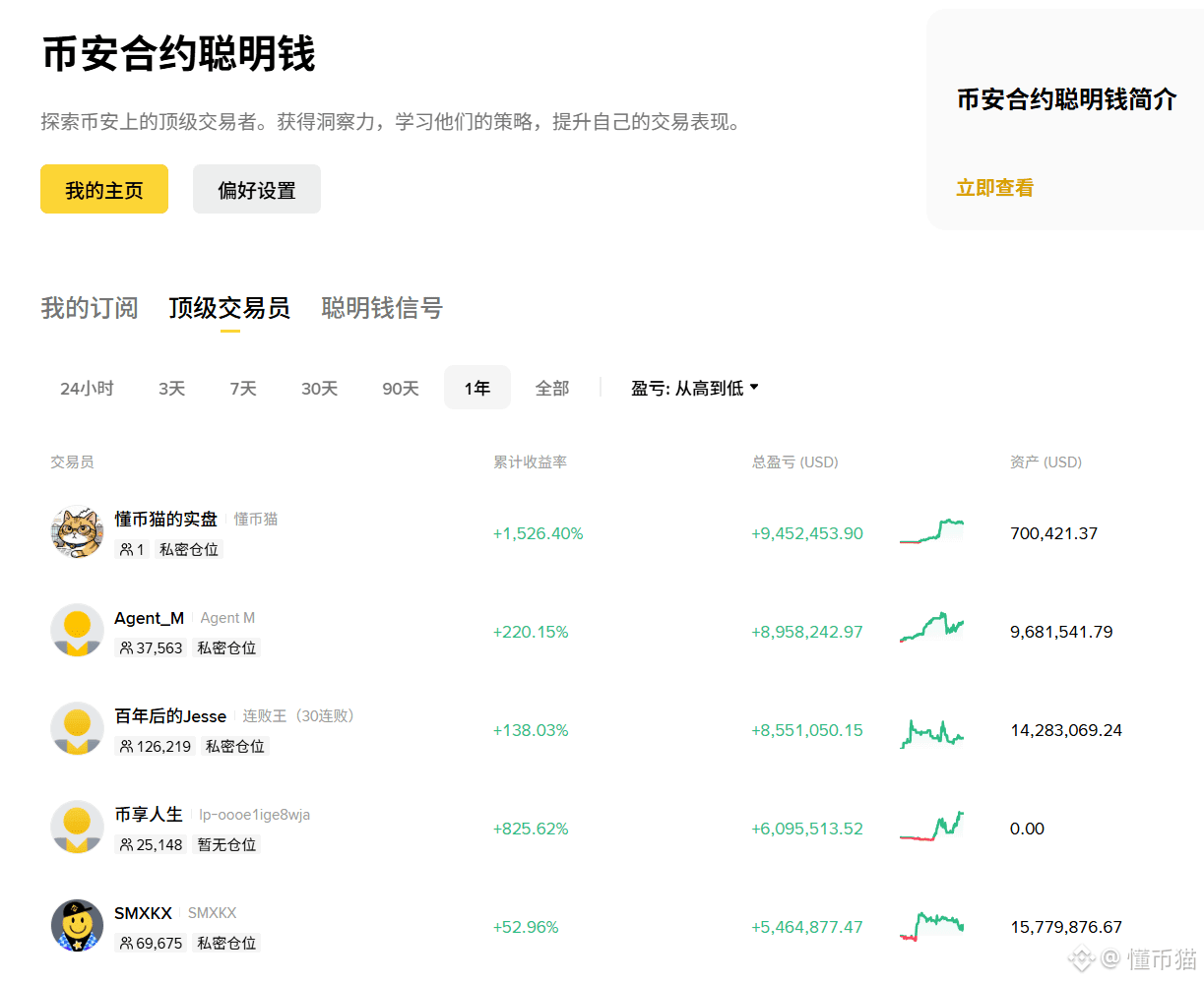The width and height of the screenshot is (1204, 984).
Task: Click the +8,958,242.97 total PnL value
Action: [807, 632]
